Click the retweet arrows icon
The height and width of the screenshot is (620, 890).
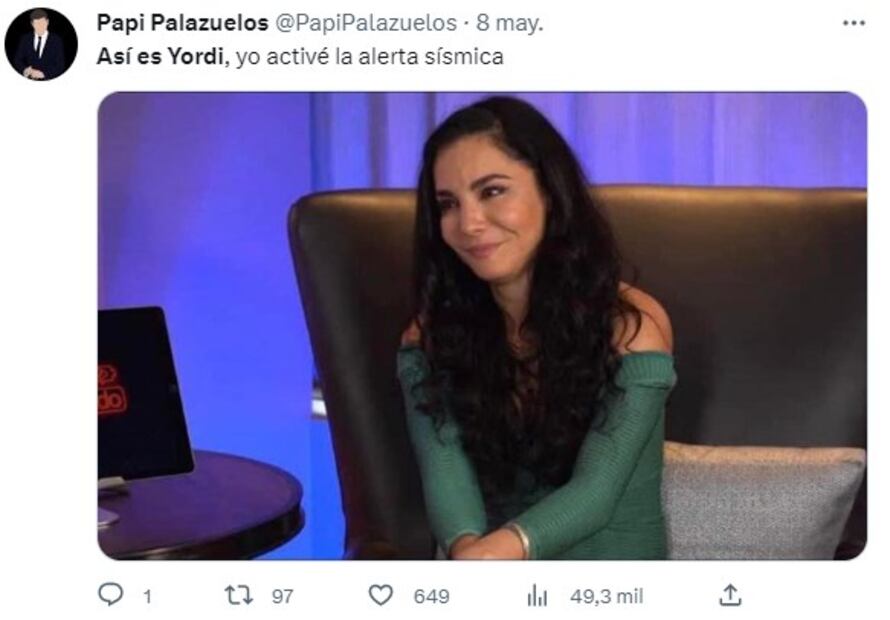pos(238,595)
